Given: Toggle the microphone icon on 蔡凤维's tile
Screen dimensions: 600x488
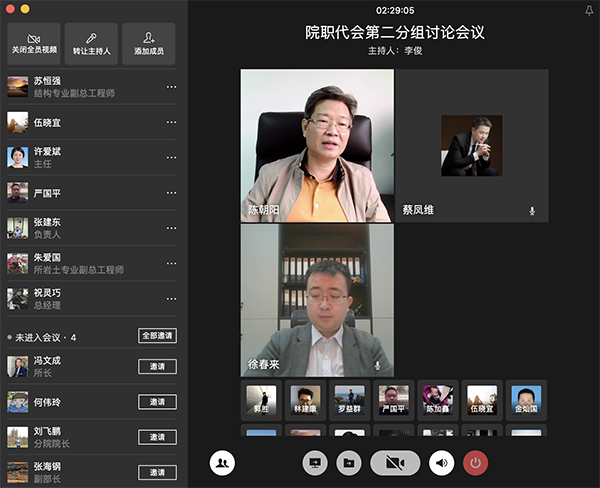Looking at the screenshot, I should pos(532,211).
